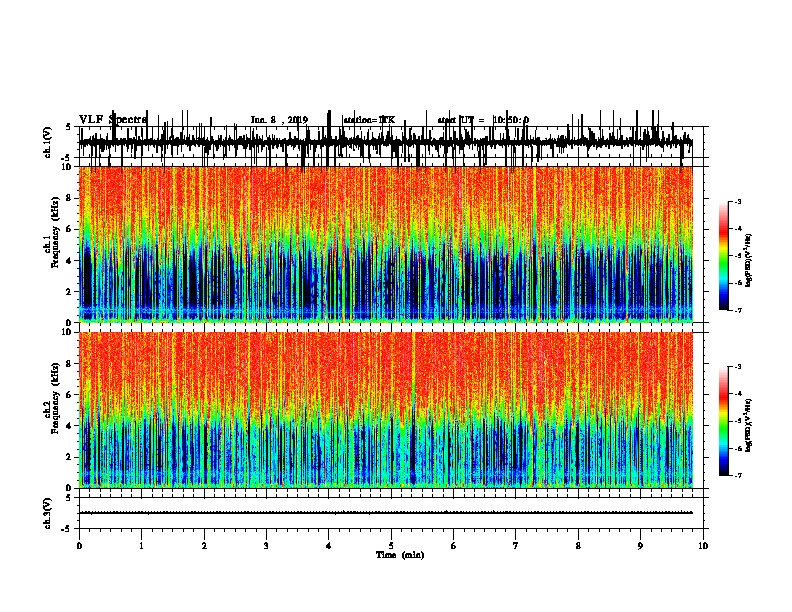792x612 pixels.
Task: Click the ch.1(V) waveform axis label
Action: (x=48, y=142)
